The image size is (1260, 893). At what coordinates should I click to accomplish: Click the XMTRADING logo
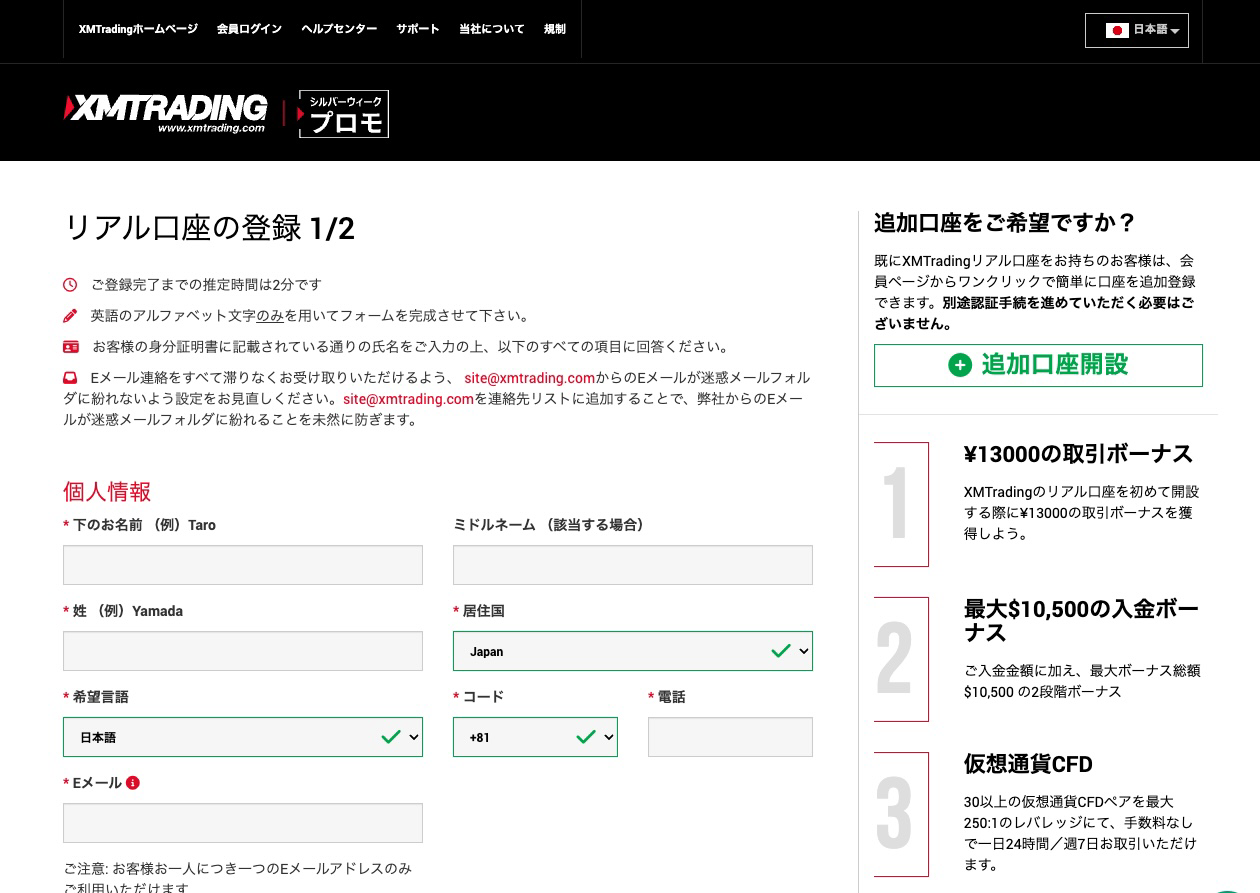pyautogui.click(x=164, y=112)
